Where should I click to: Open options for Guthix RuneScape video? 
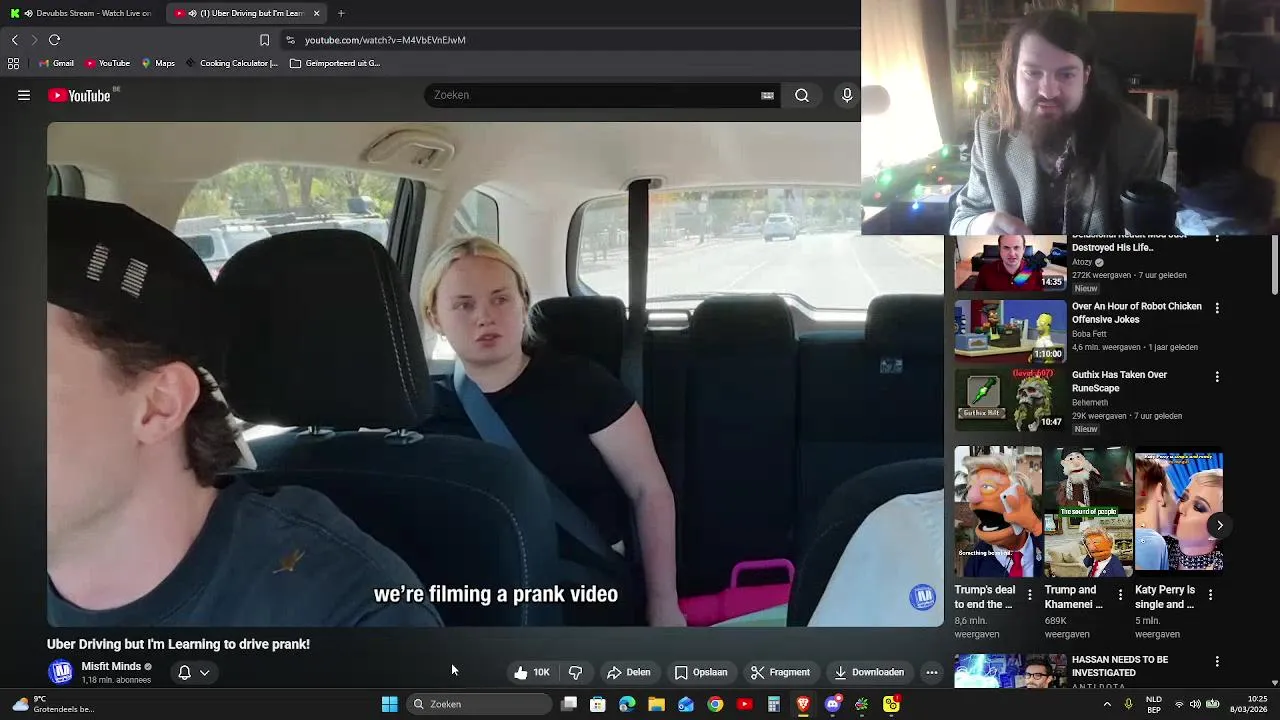pos(1217,376)
